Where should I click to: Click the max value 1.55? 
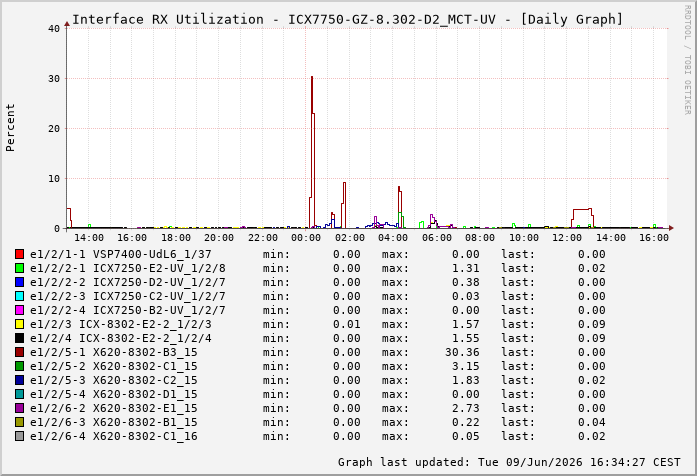point(466,338)
